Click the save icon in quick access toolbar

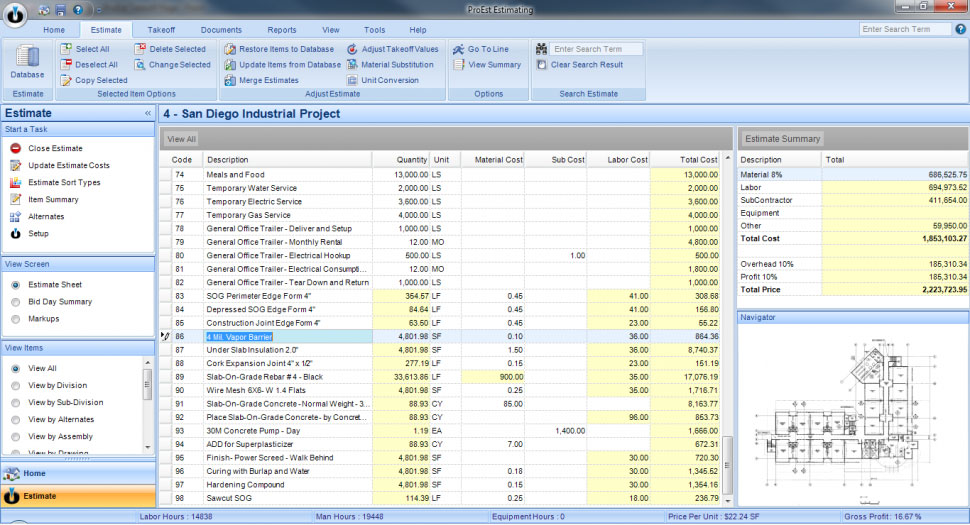(61, 9)
